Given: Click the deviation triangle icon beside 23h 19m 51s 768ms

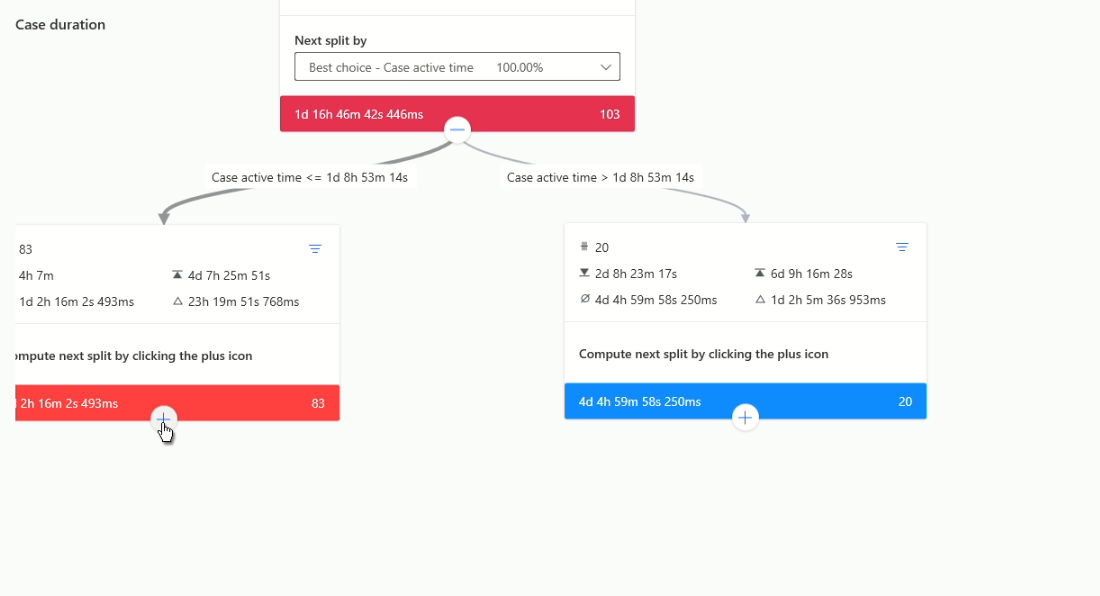Looking at the screenshot, I should click(x=178, y=301).
